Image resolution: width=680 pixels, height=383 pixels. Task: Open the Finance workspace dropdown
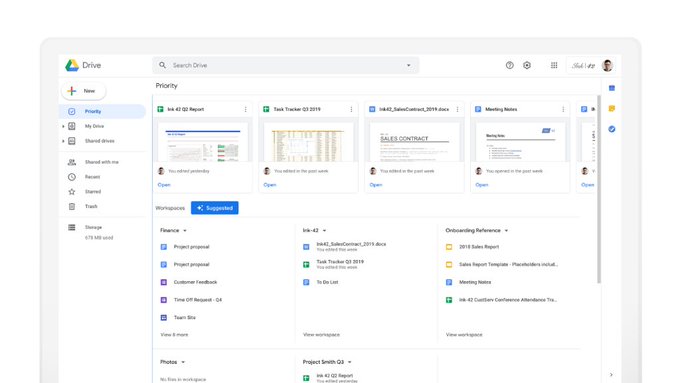pos(185,231)
